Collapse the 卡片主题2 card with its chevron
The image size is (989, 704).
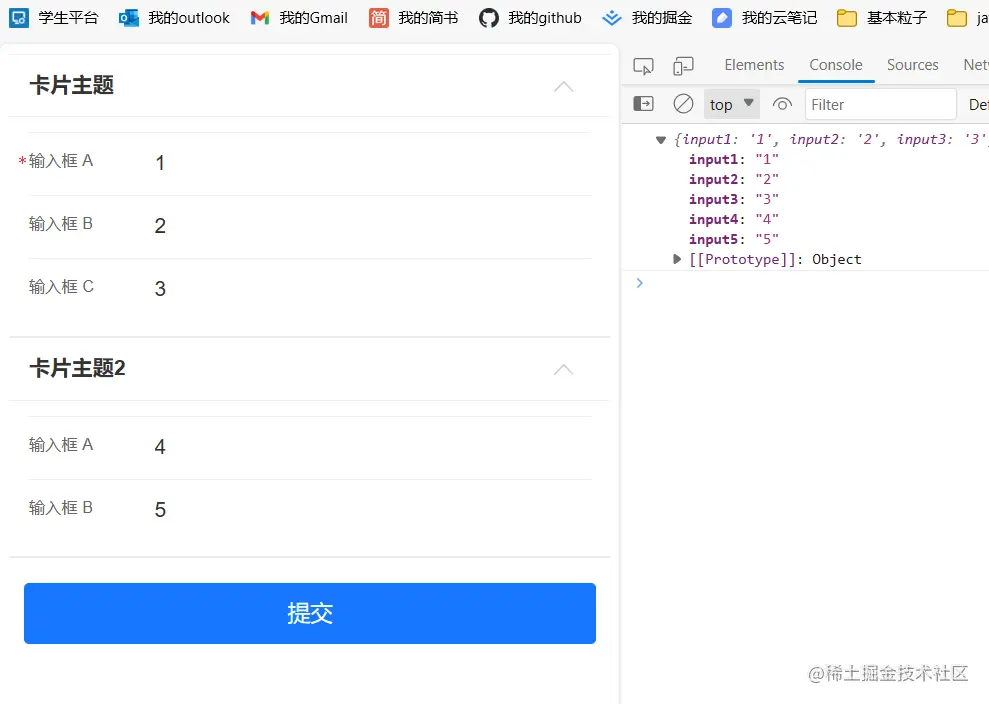pyautogui.click(x=563, y=369)
